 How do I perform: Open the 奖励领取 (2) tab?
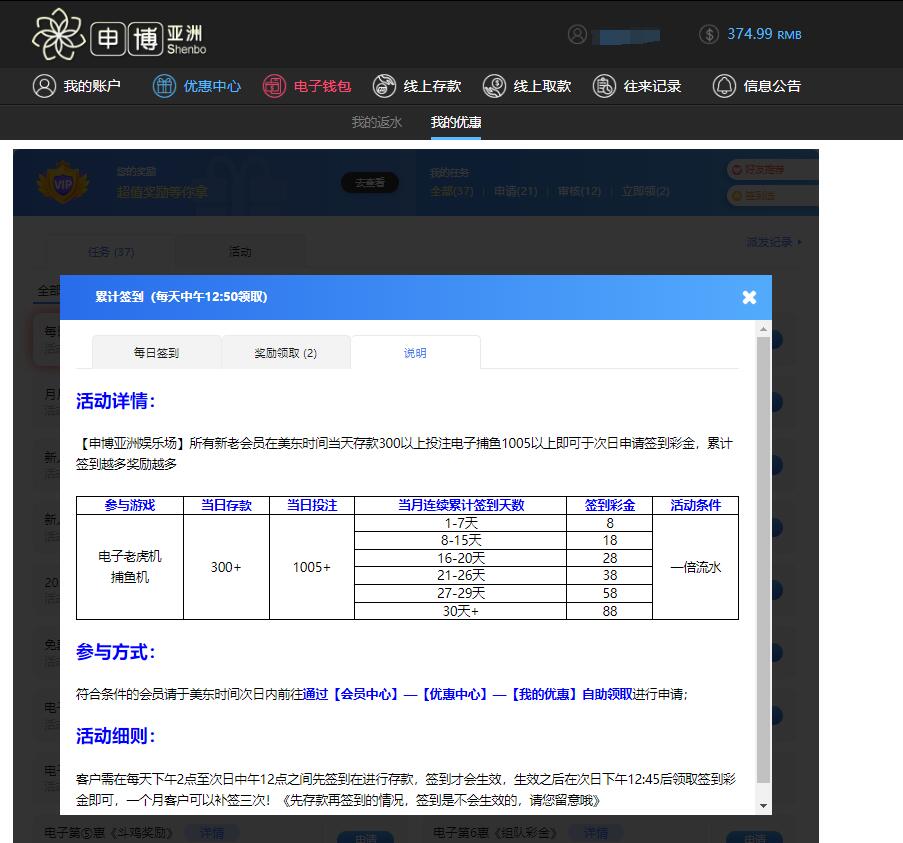pos(286,352)
